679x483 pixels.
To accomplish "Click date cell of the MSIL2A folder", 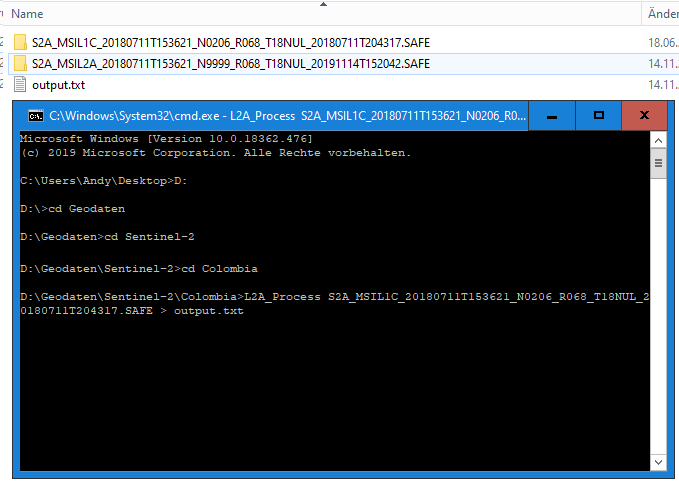I will point(663,64).
